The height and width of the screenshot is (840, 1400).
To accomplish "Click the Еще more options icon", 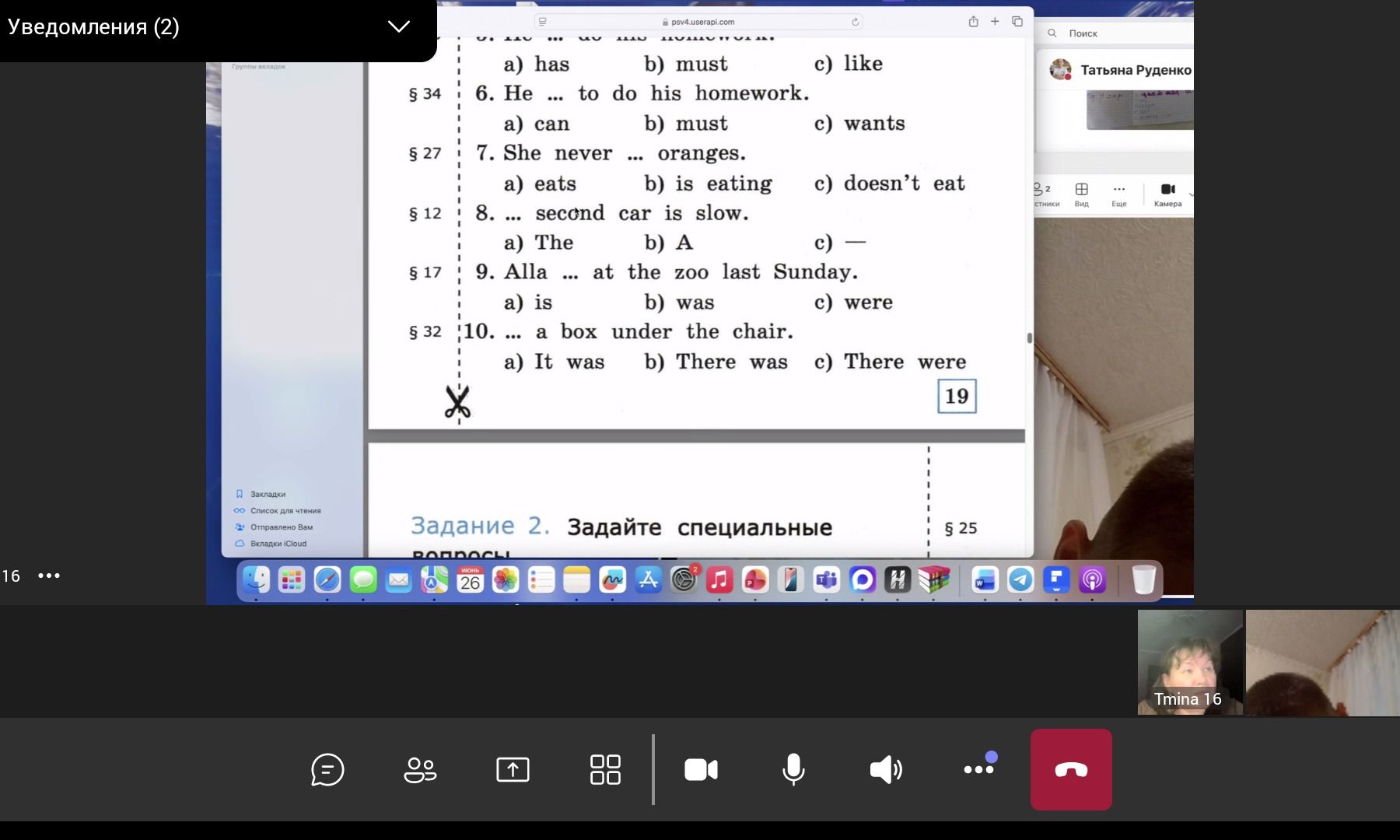I will 1118,194.
